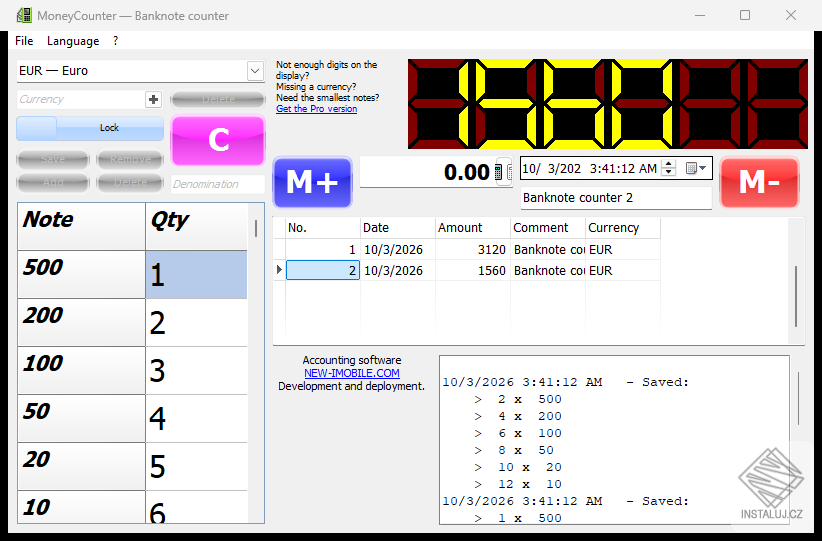822x541 pixels.
Task: Click the Date column header
Action: (x=398, y=228)
